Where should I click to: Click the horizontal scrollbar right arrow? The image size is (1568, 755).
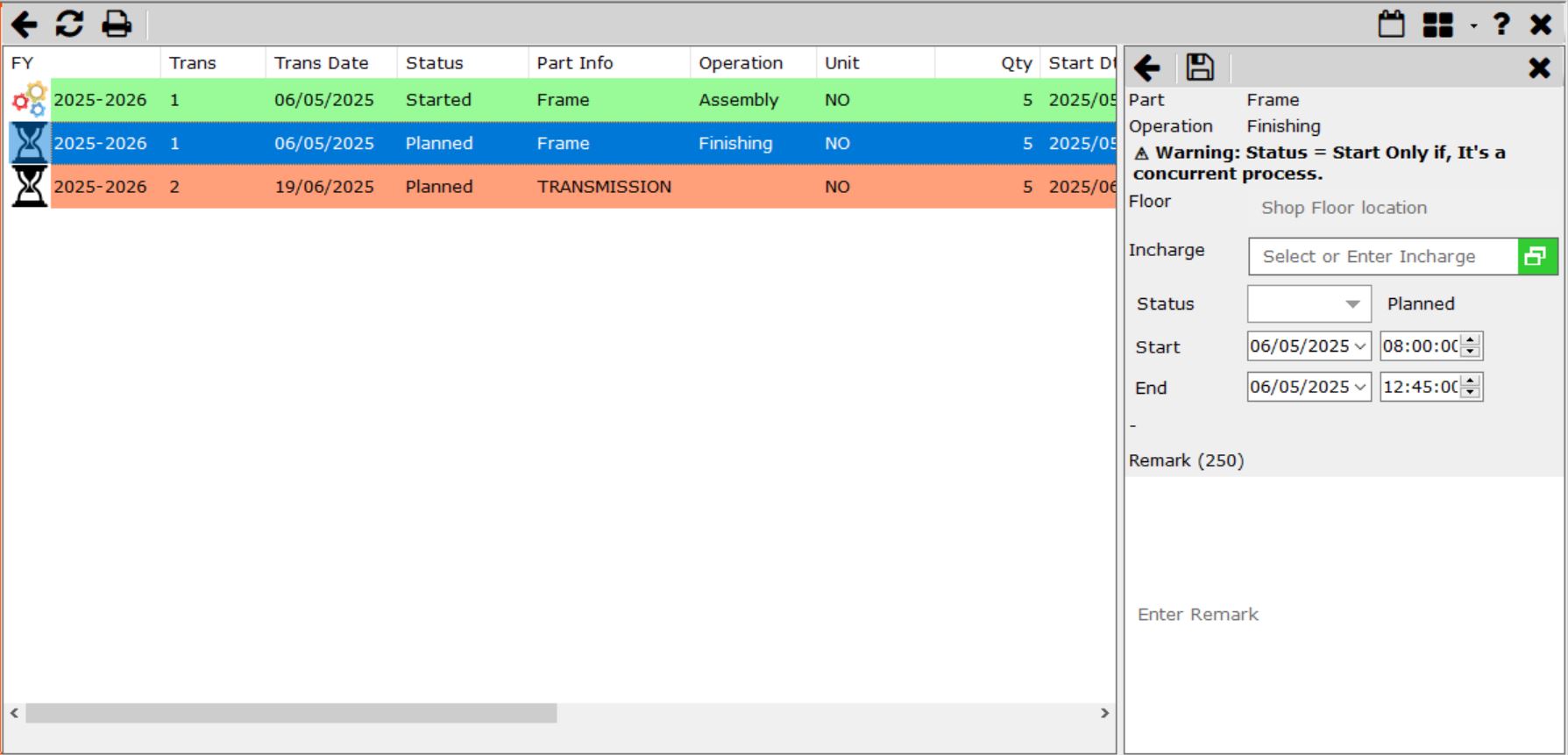1104,713
